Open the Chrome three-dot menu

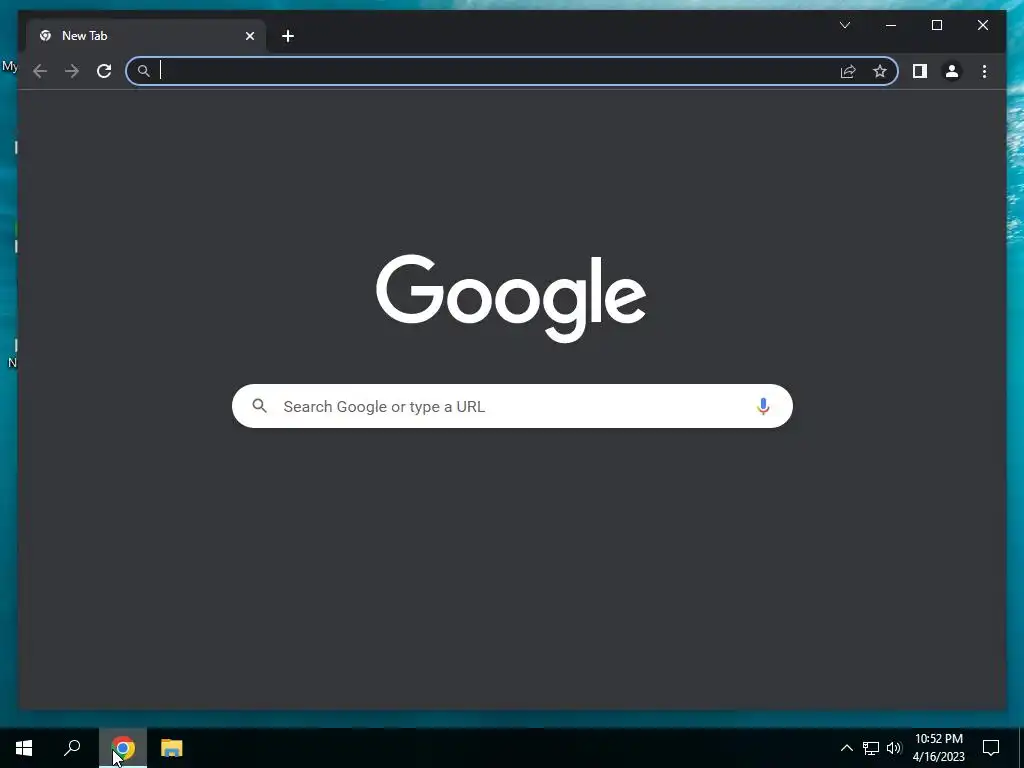[x=984, y=71]
